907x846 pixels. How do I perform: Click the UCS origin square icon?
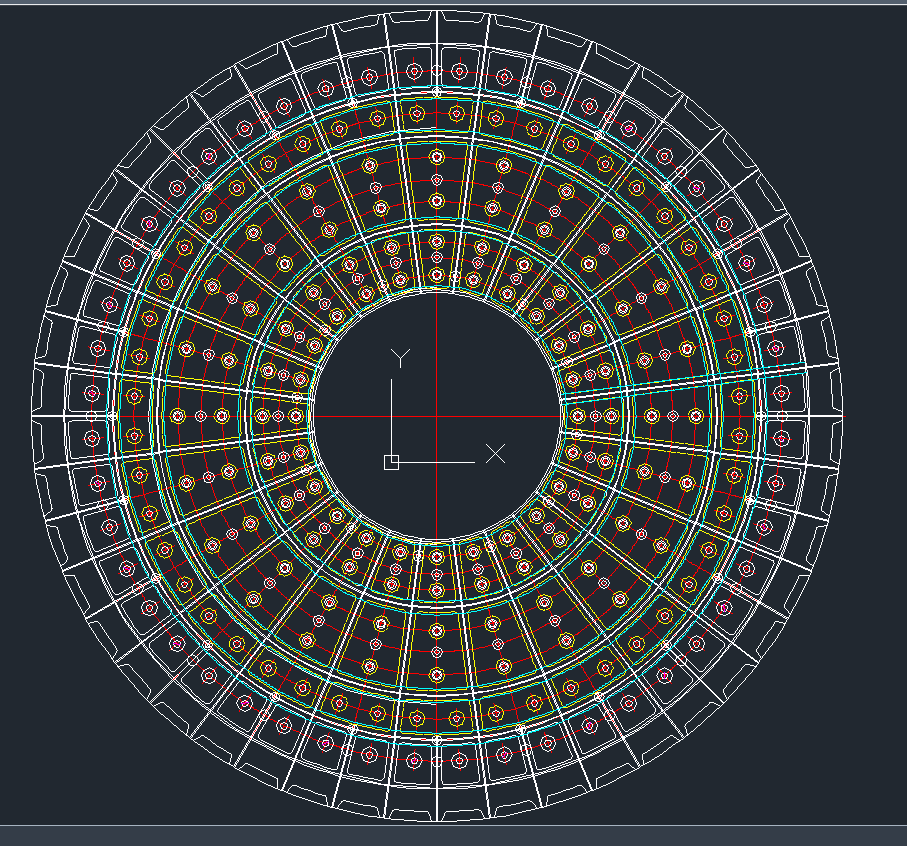[x=390, y=462]
